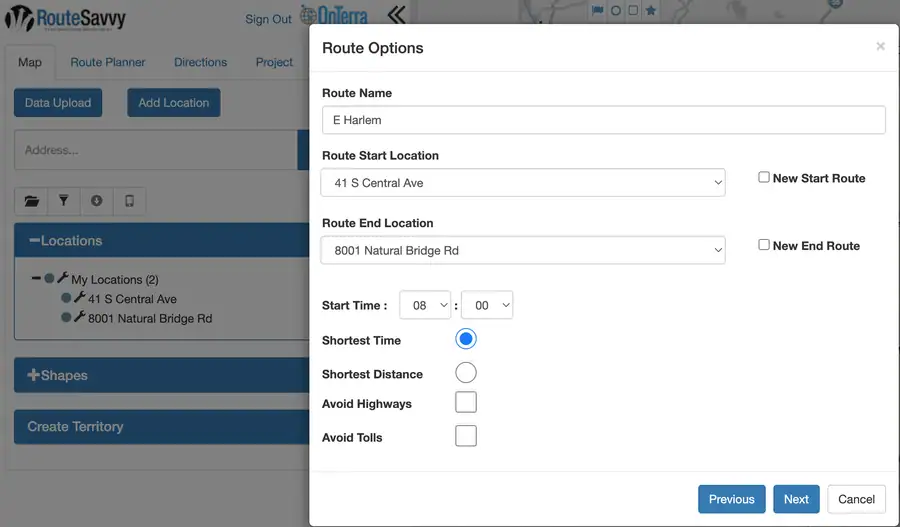Open the folder icon in locations toolbar
Screen dimensions: 900x527
pos(32,201)
